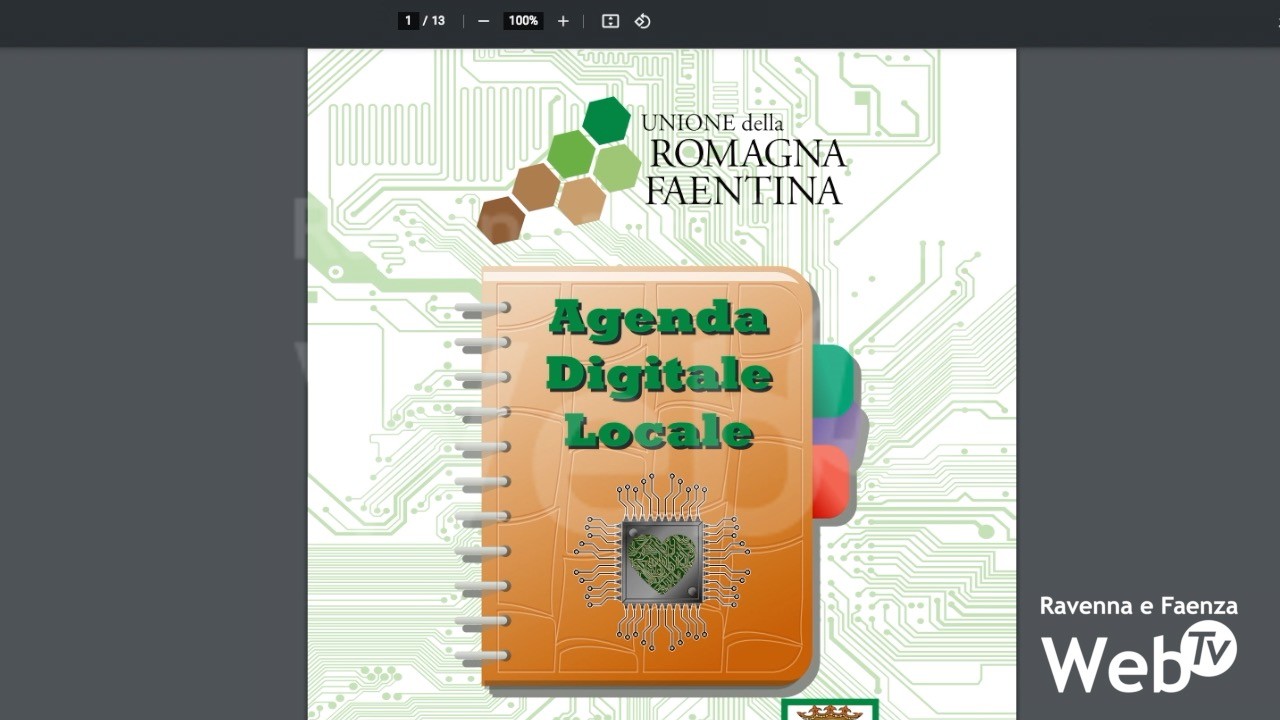Viewport: 1280px width, 720px height.
Task: Click the 'ROMAGNA FAENTINA' heading text
Action: (x=745, y=172)
